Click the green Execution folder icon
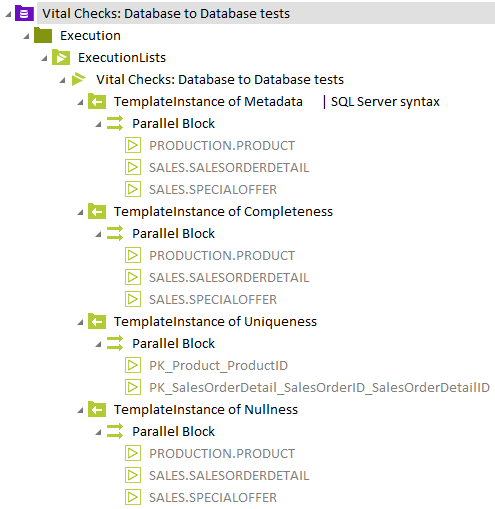 tap(43, 35)
